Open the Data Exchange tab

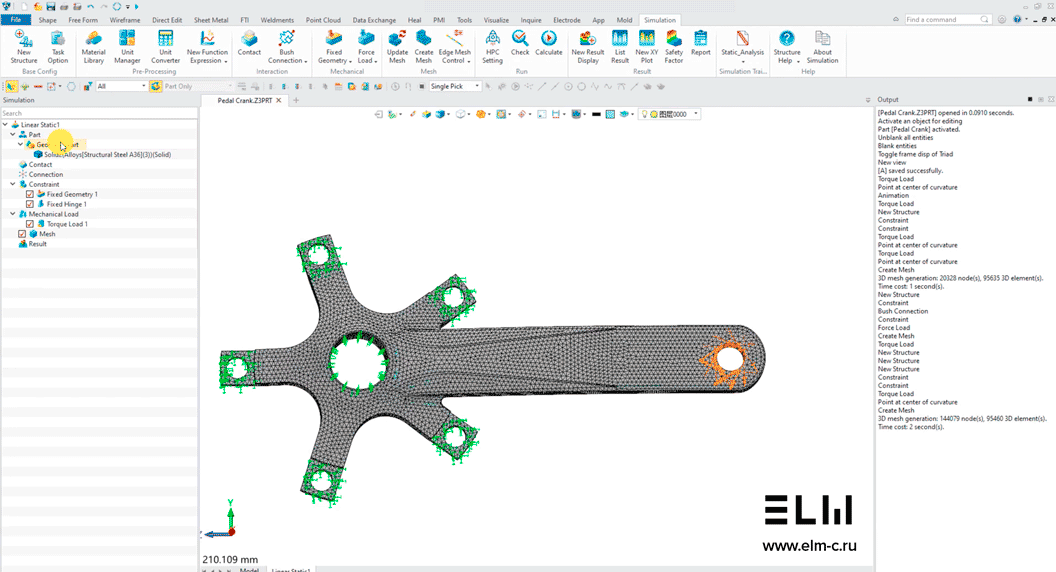(374, 20)
